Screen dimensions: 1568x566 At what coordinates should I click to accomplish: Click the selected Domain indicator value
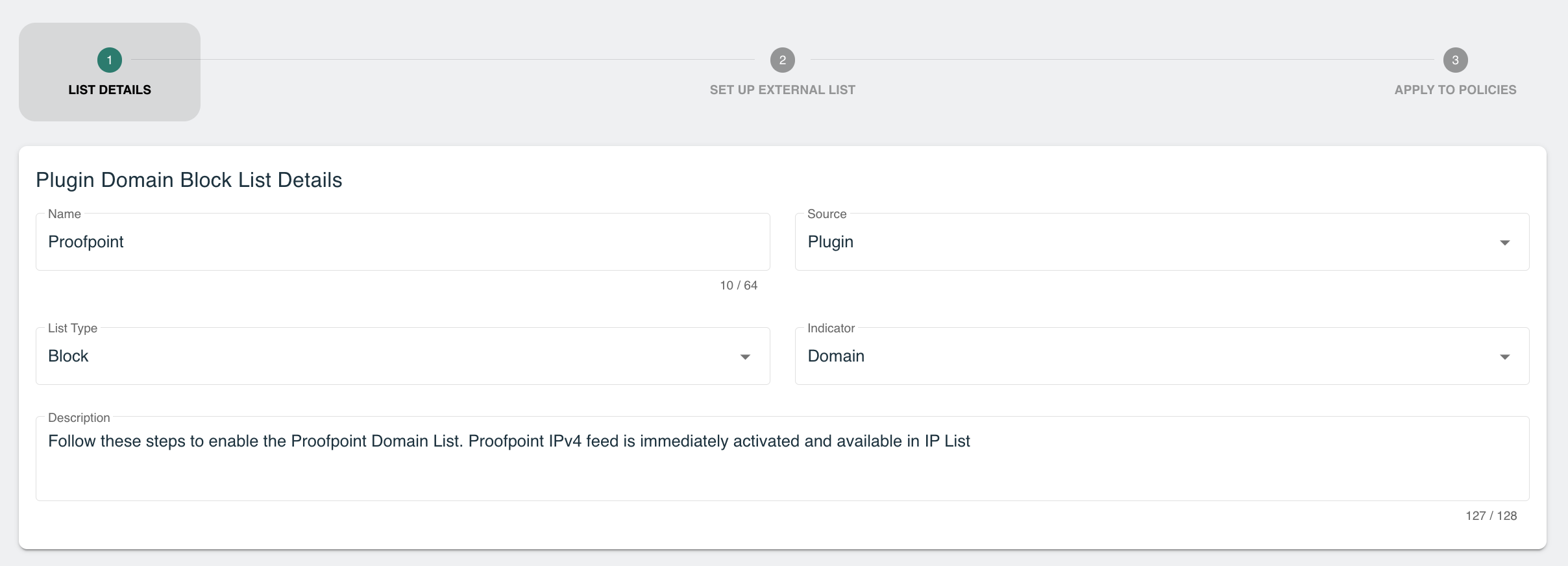point(836,356)
